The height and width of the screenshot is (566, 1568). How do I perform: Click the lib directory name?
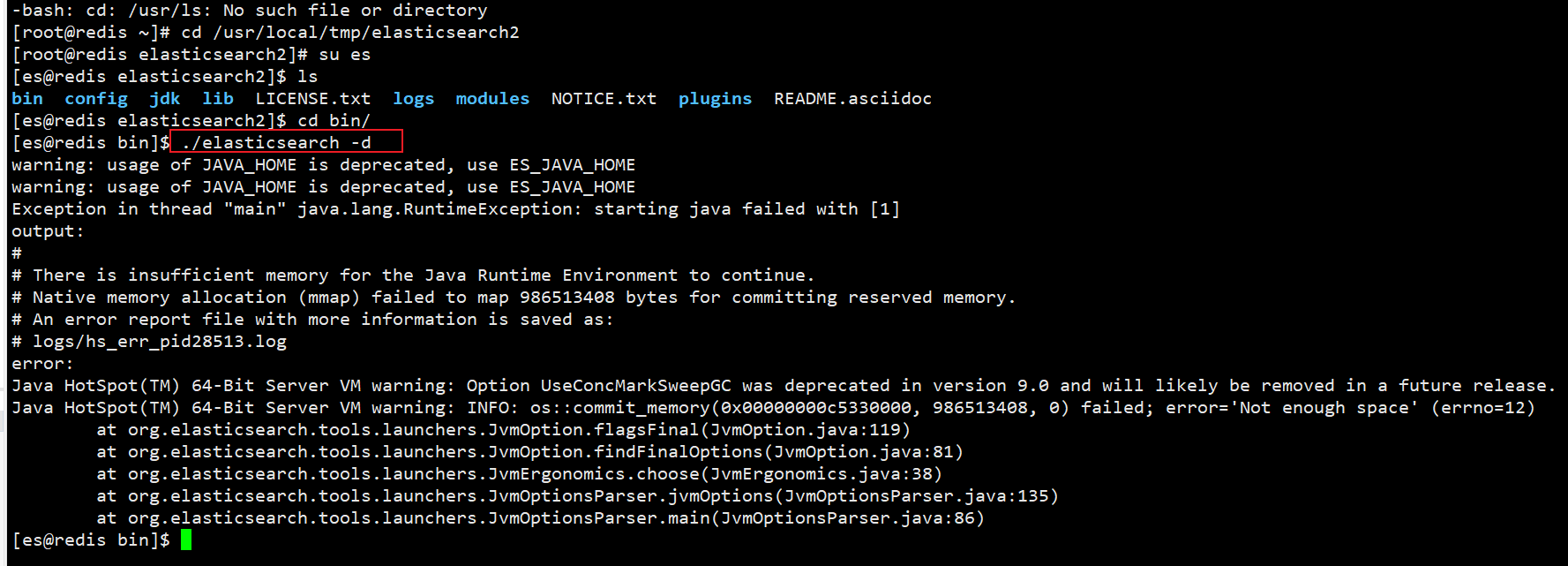(218, 98)
